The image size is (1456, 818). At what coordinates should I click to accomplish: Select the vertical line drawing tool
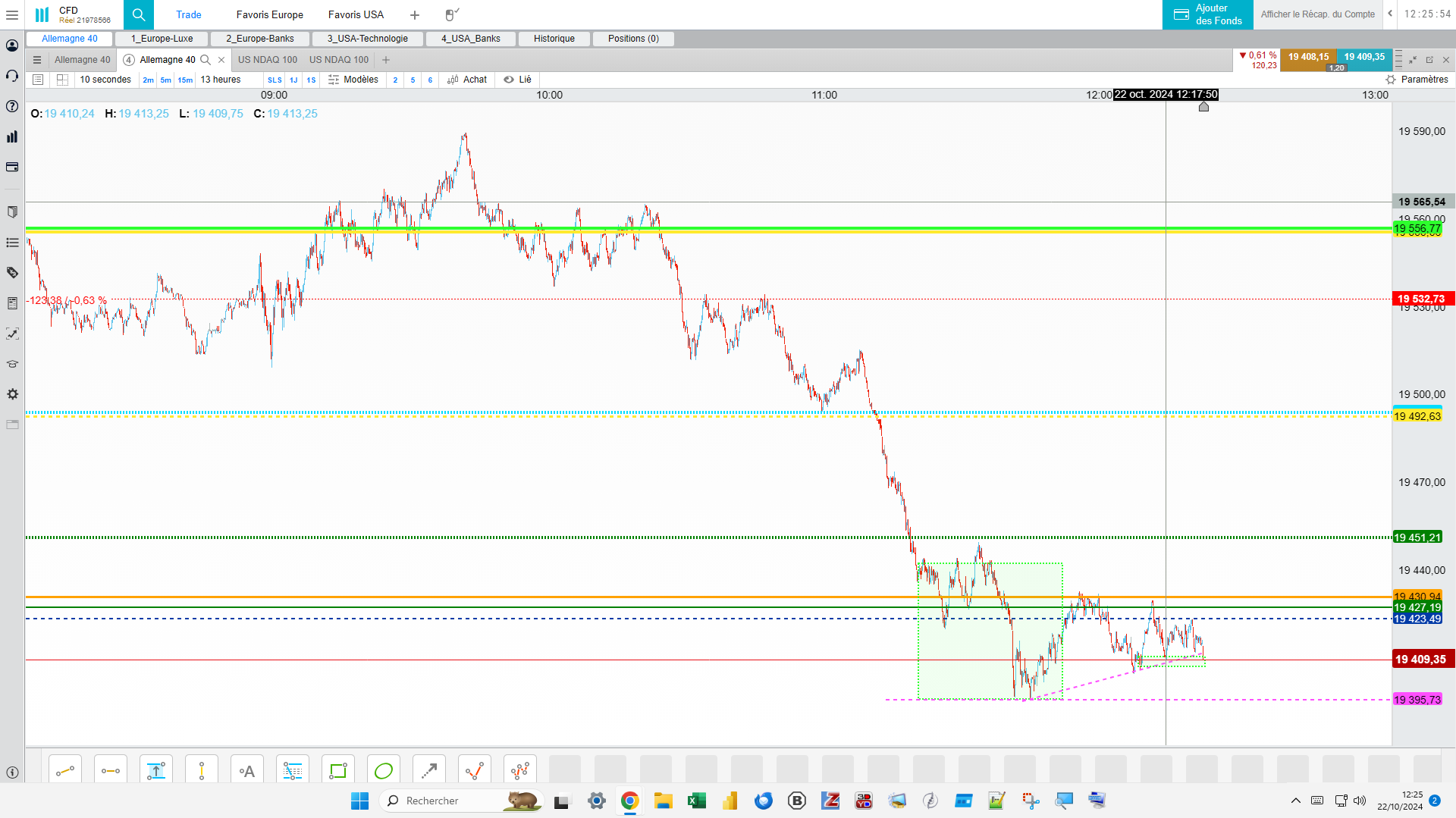coord(202,771)
